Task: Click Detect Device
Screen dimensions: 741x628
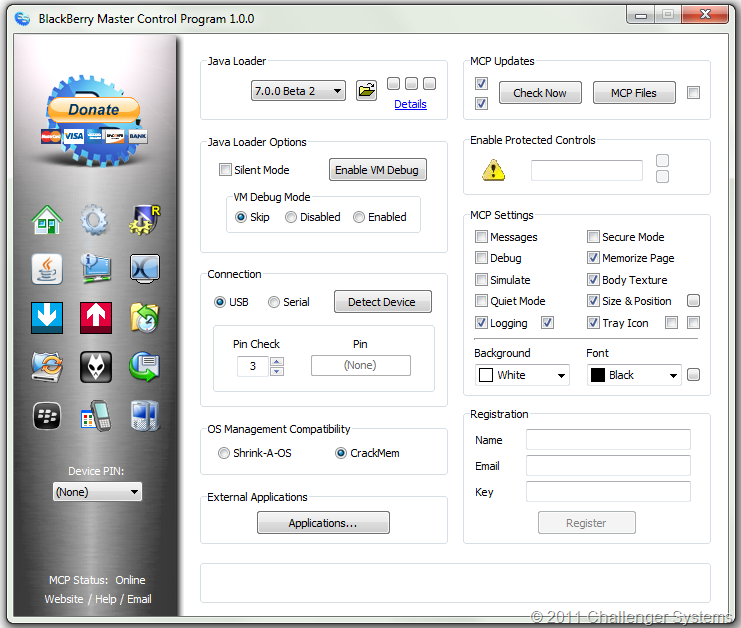Action: [383, 302]
